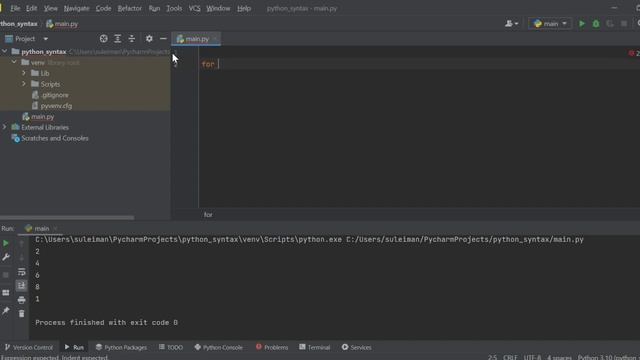Image resolution: width=640 pixels, height=360 pixels.
Task: Click Select Opened File target icon
Action: 104,39
